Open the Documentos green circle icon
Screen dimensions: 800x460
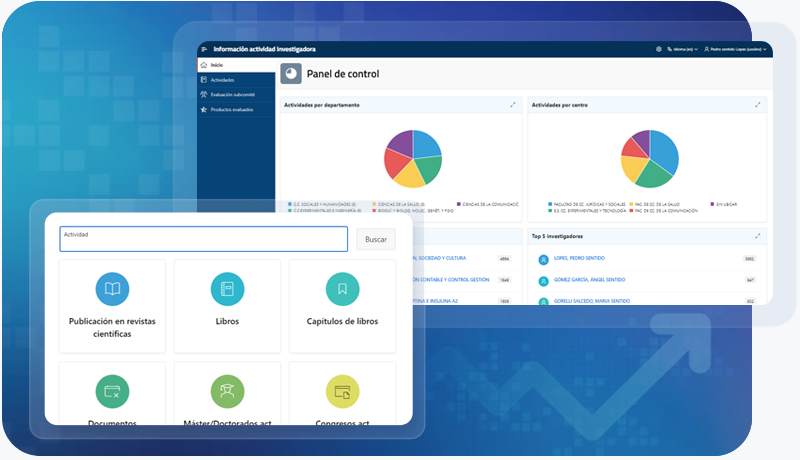(112, 391)
